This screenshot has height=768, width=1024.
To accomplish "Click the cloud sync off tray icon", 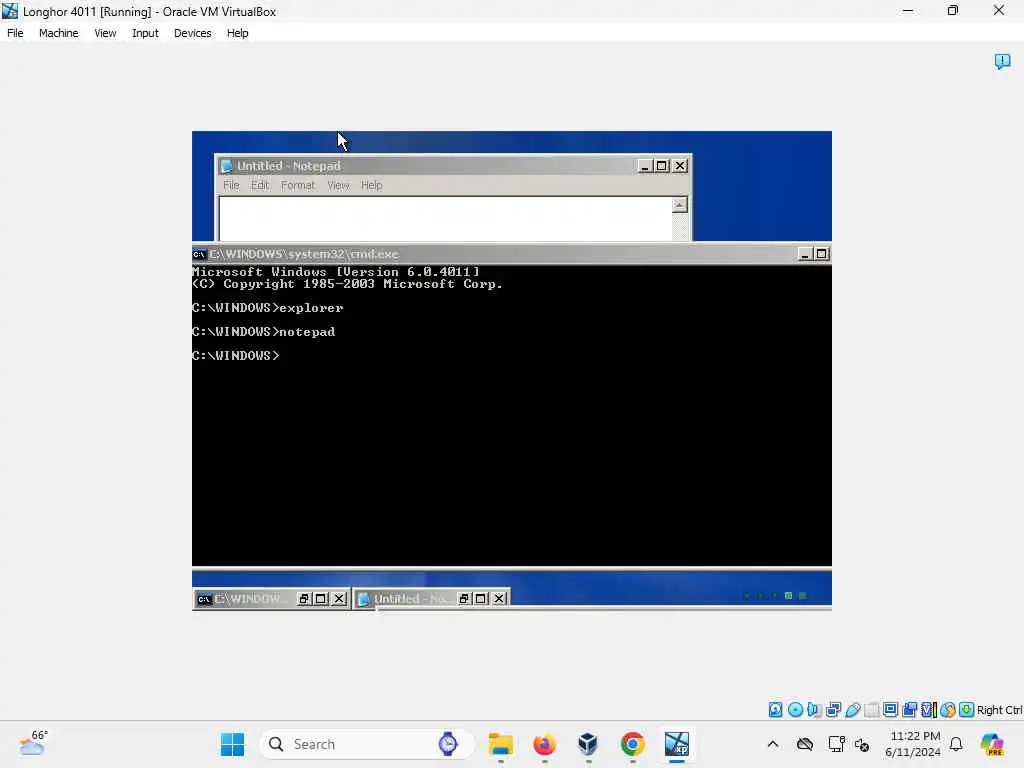I will 805,744.
